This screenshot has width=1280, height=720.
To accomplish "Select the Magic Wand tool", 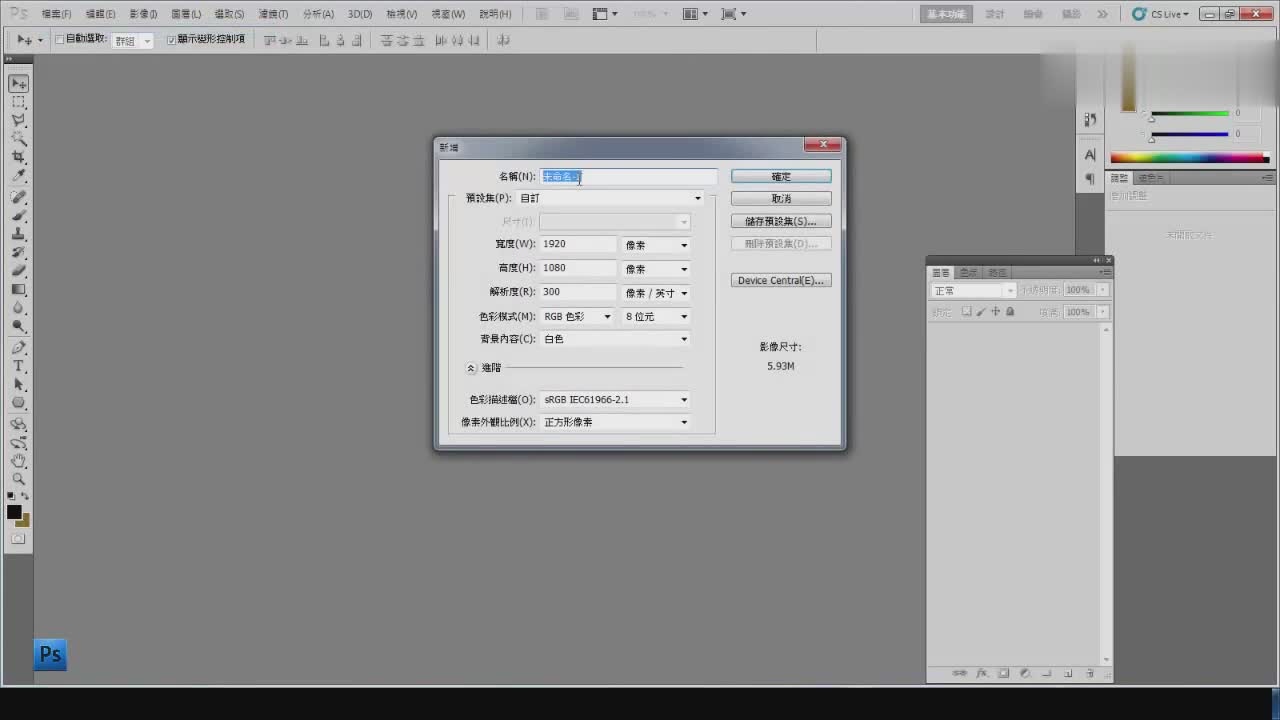I will pyautogui.click(x=18, y=138).
